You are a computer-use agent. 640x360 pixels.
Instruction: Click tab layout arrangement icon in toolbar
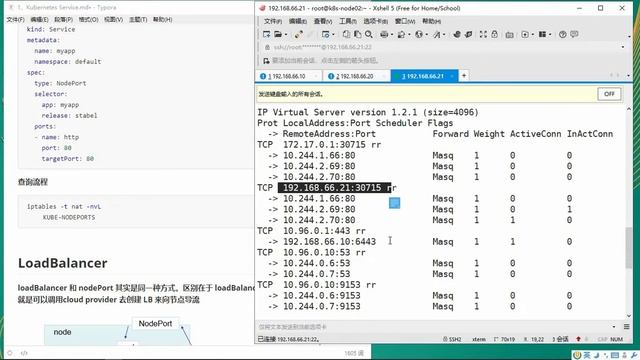click(x=542, y=34)
